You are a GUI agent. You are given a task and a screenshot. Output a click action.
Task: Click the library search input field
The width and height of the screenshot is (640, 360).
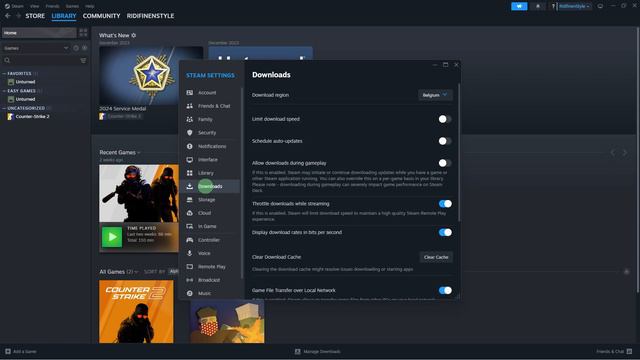[45, 60]
